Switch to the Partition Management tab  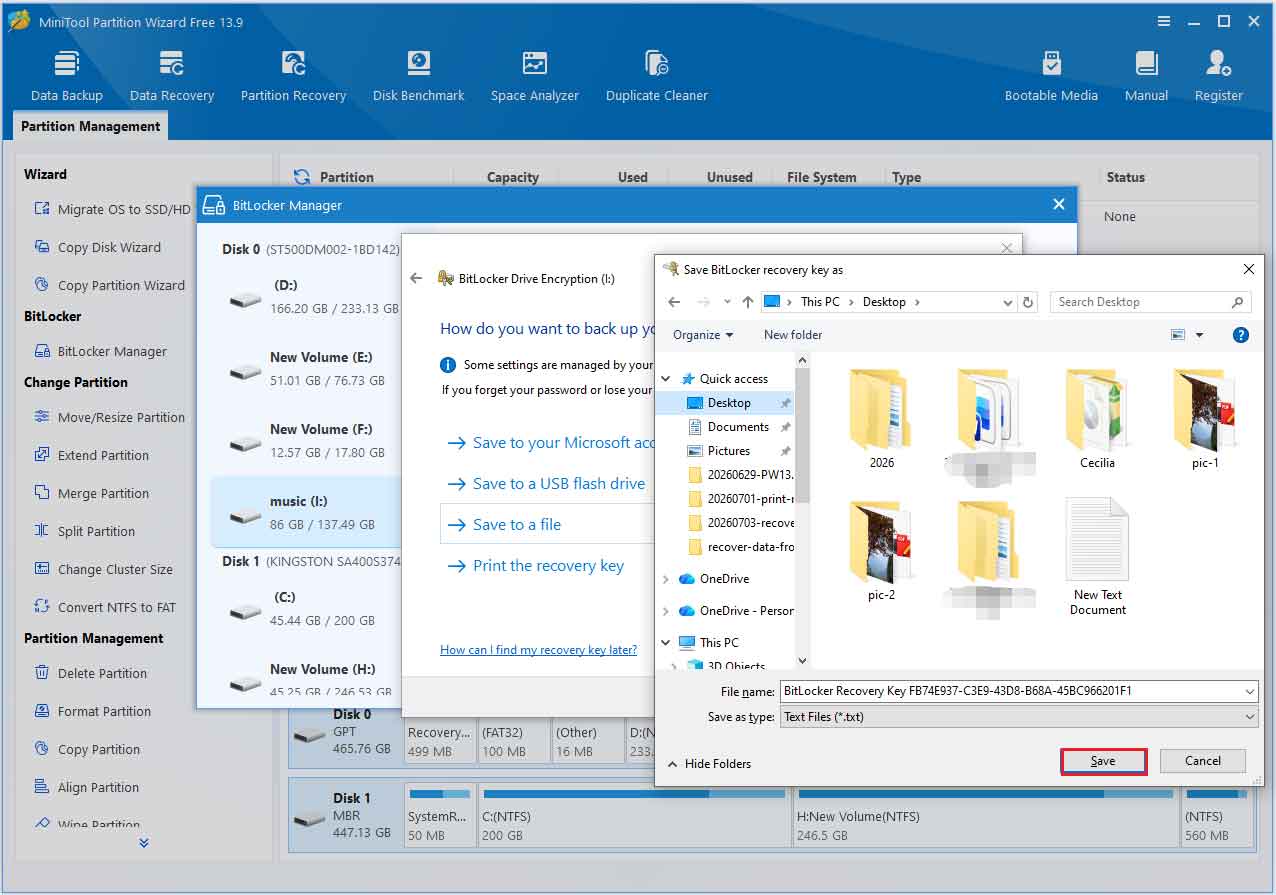[x=90, y=126]
